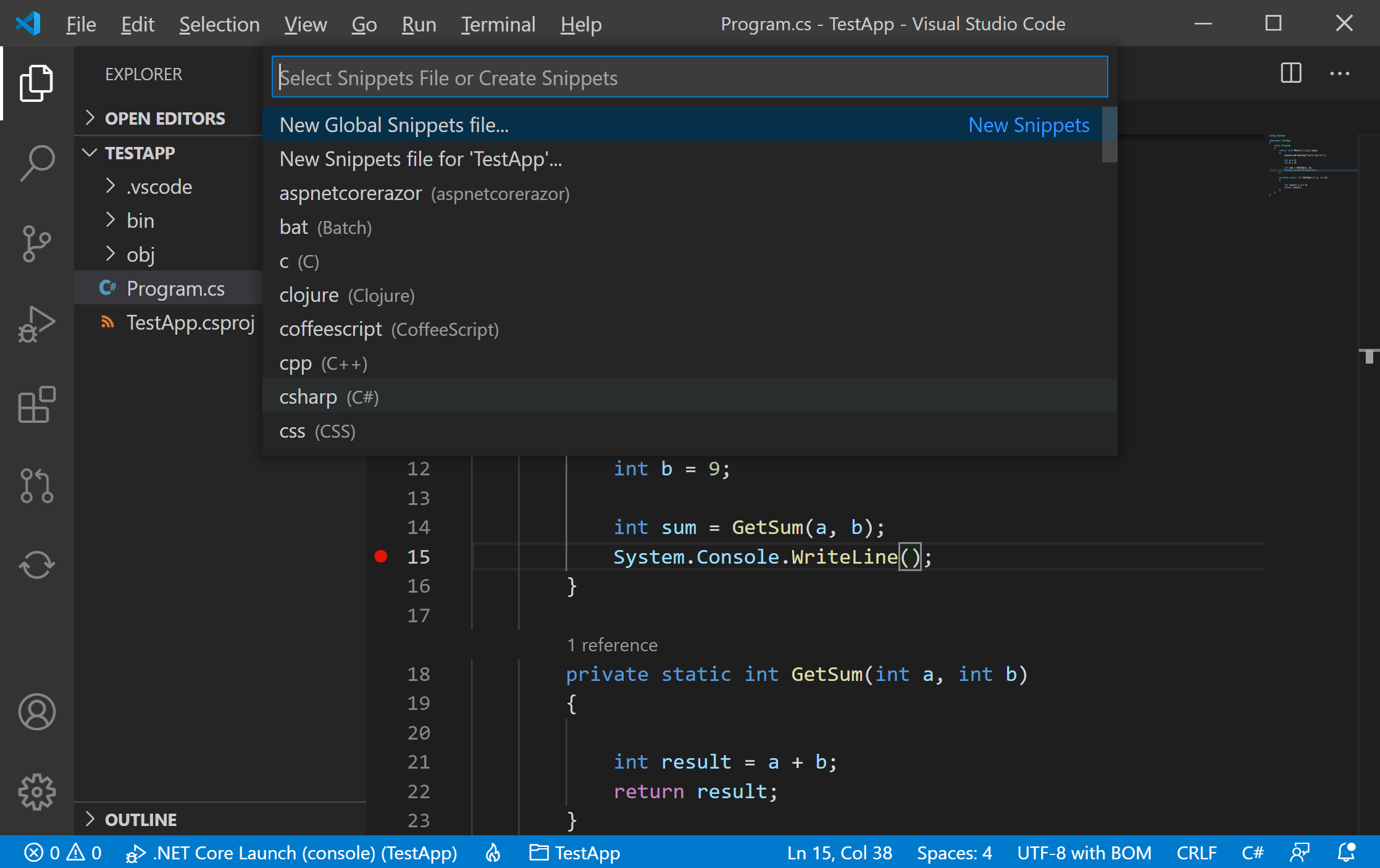Click New Snippets file for 'TestApp'...
Image resolution: width=1380 pixels, height=868 pixels.
click(420, 159)
